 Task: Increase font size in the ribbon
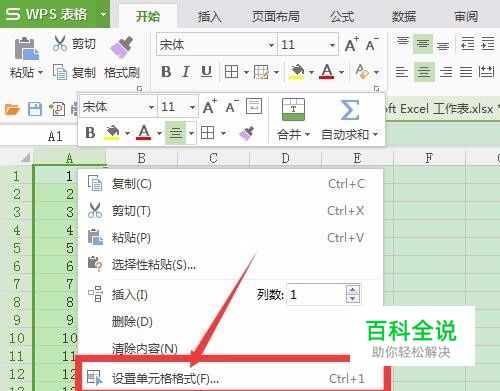[x=351, y=45]
